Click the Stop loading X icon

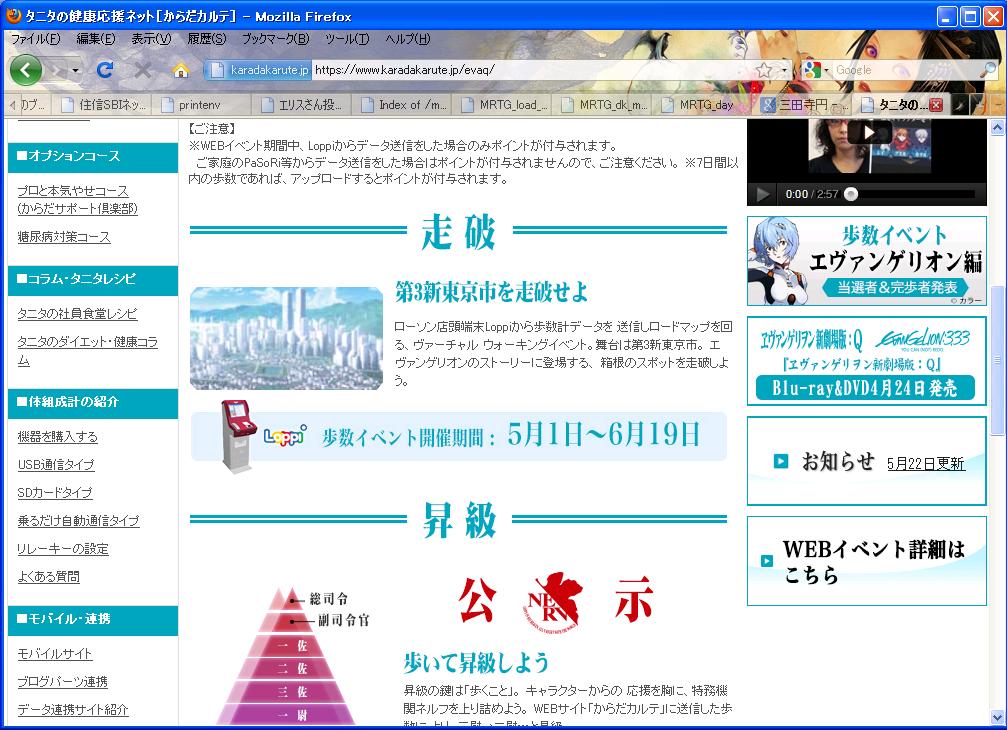tap(143, 69)
